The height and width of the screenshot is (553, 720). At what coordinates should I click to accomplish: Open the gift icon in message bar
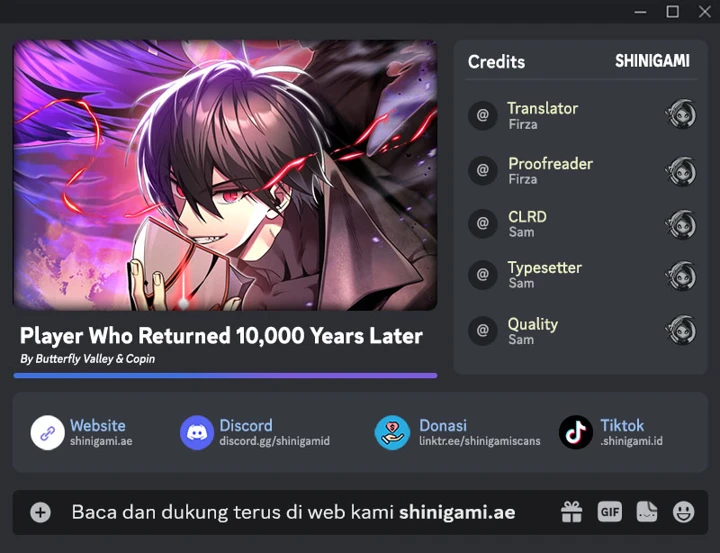[572, 512]
